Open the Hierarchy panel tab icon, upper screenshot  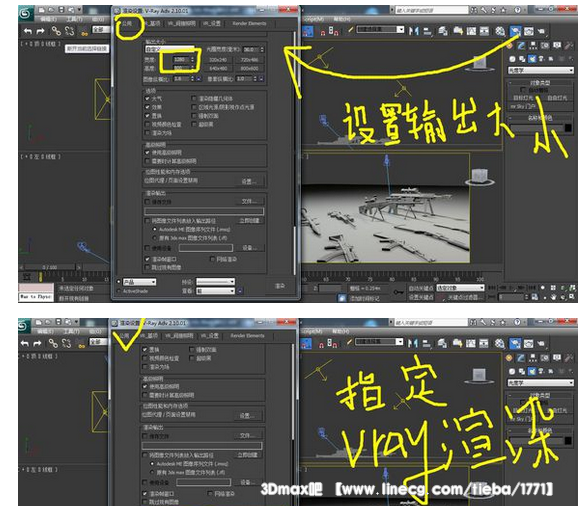tap(533, 46)
